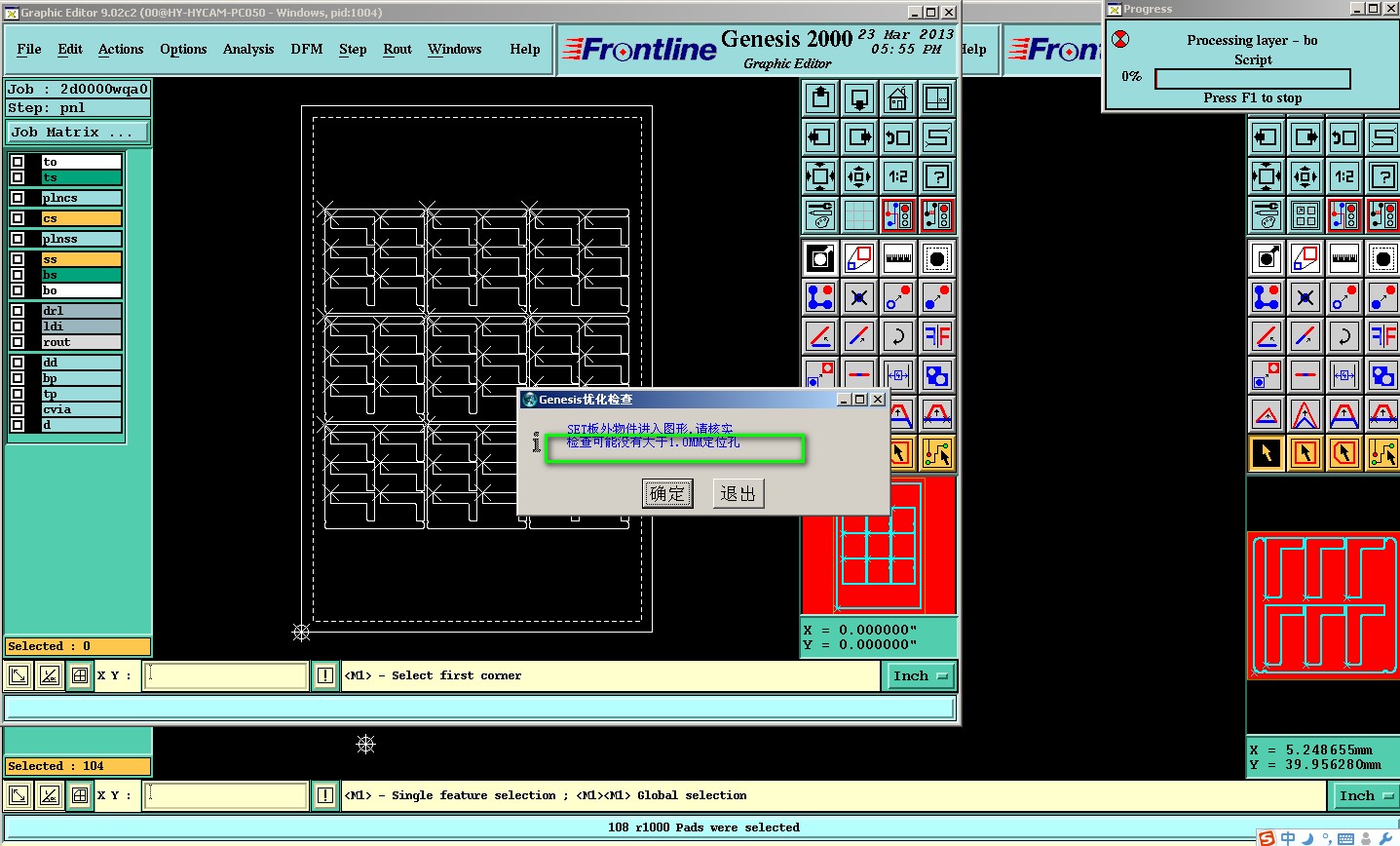
Task: Click the pan down icon in front editor
Action: [x=859, y=98]
